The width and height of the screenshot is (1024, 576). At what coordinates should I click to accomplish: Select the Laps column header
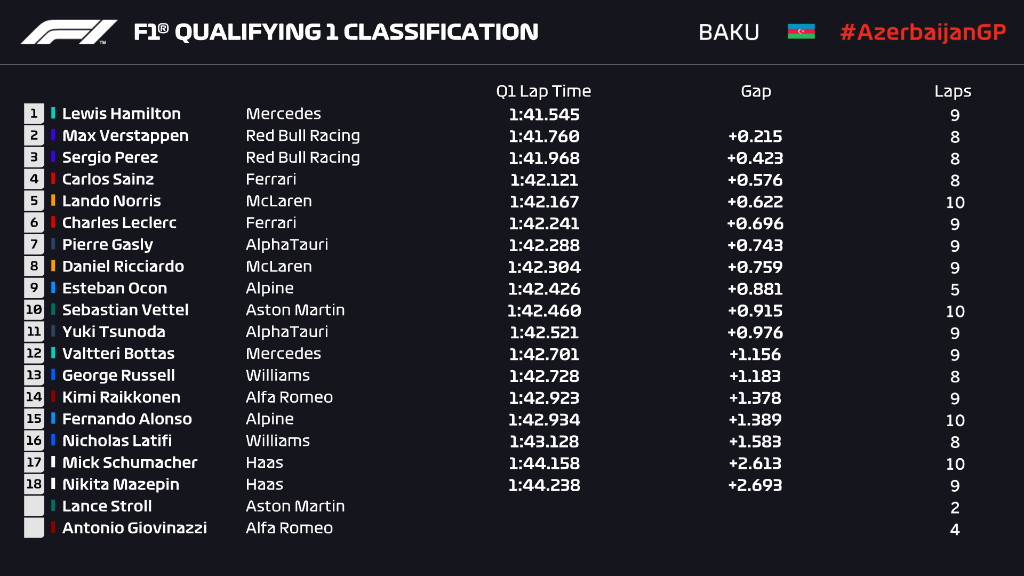point(953,91)
